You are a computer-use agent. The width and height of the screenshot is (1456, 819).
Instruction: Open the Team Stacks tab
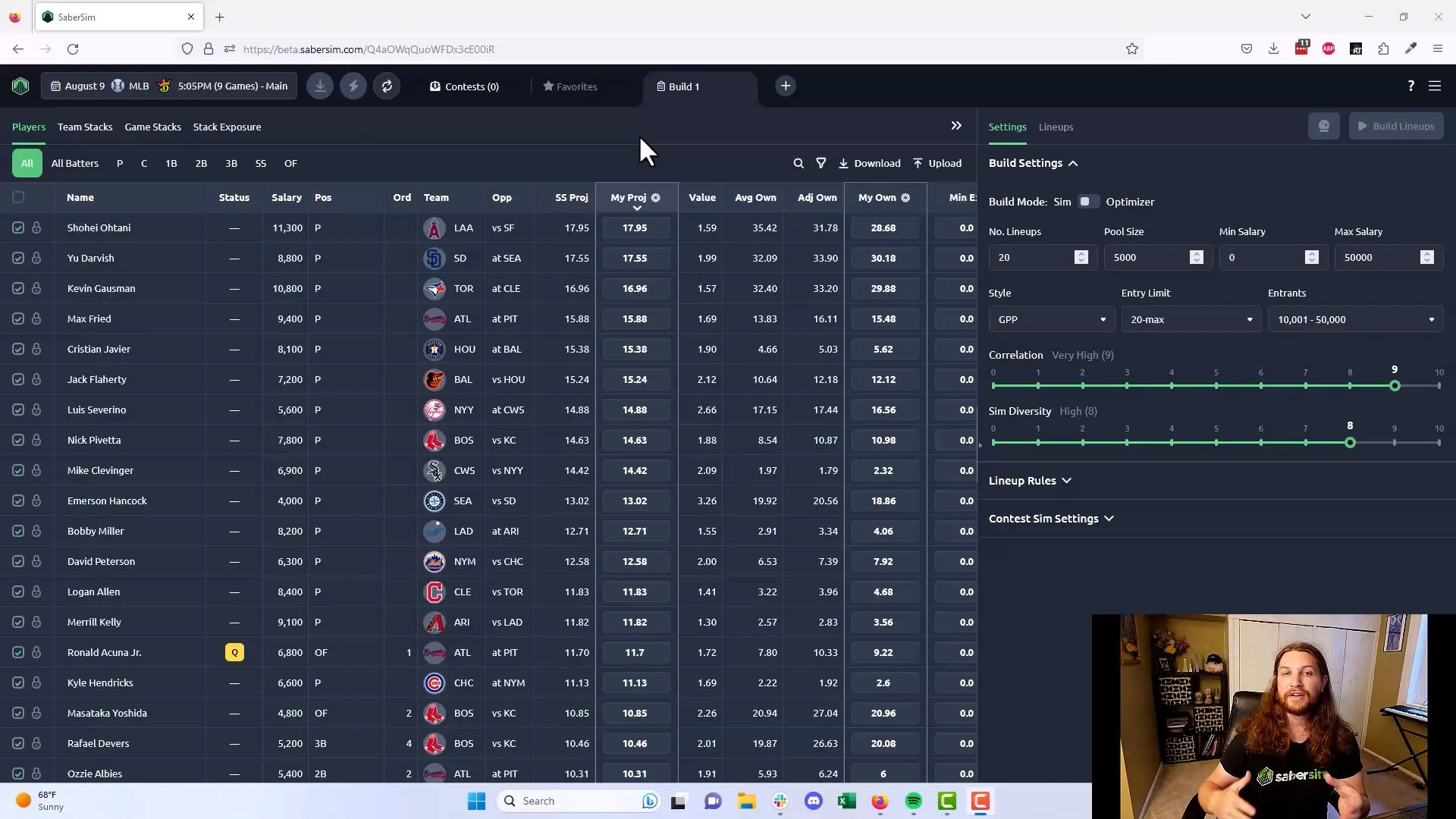pos(84,127)
